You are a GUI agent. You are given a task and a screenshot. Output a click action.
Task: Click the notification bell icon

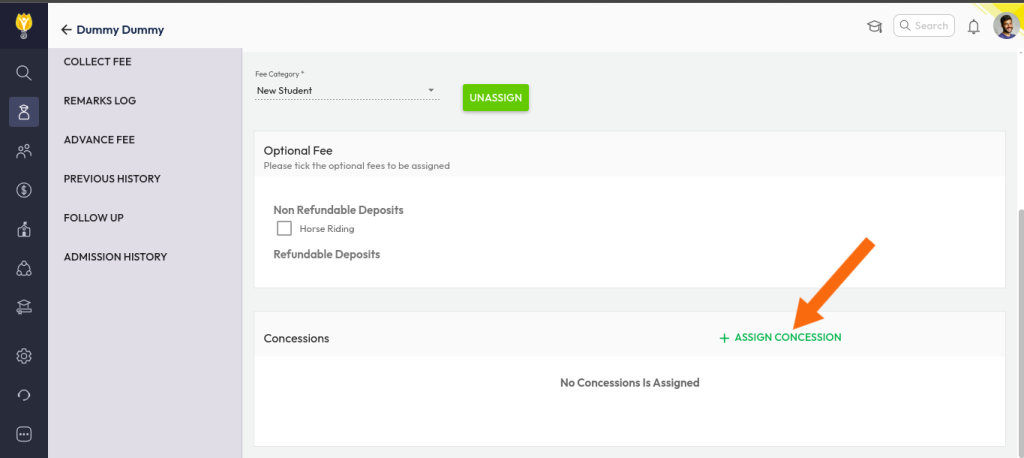pos(973,27)
